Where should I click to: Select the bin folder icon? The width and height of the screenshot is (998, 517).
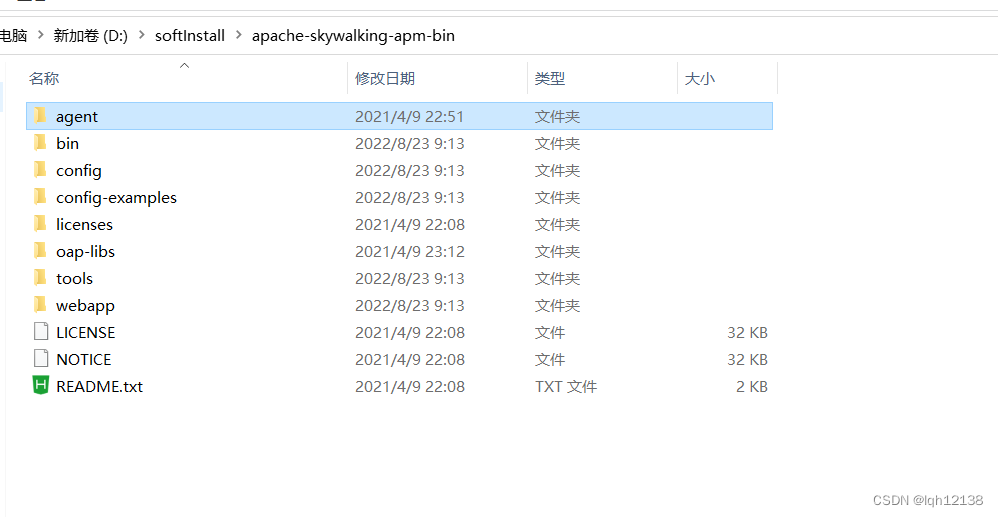pyautogui.click(x=40, y=143)
